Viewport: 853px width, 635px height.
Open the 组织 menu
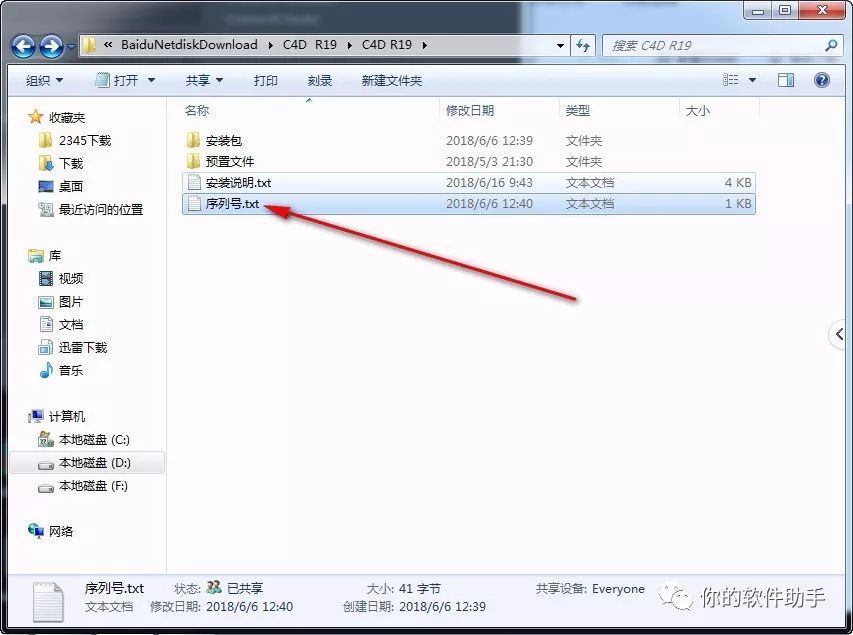[x=45, y=81]
